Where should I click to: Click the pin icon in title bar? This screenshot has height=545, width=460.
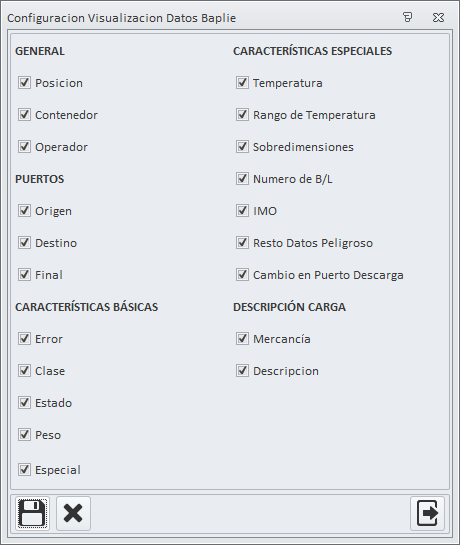407,17
